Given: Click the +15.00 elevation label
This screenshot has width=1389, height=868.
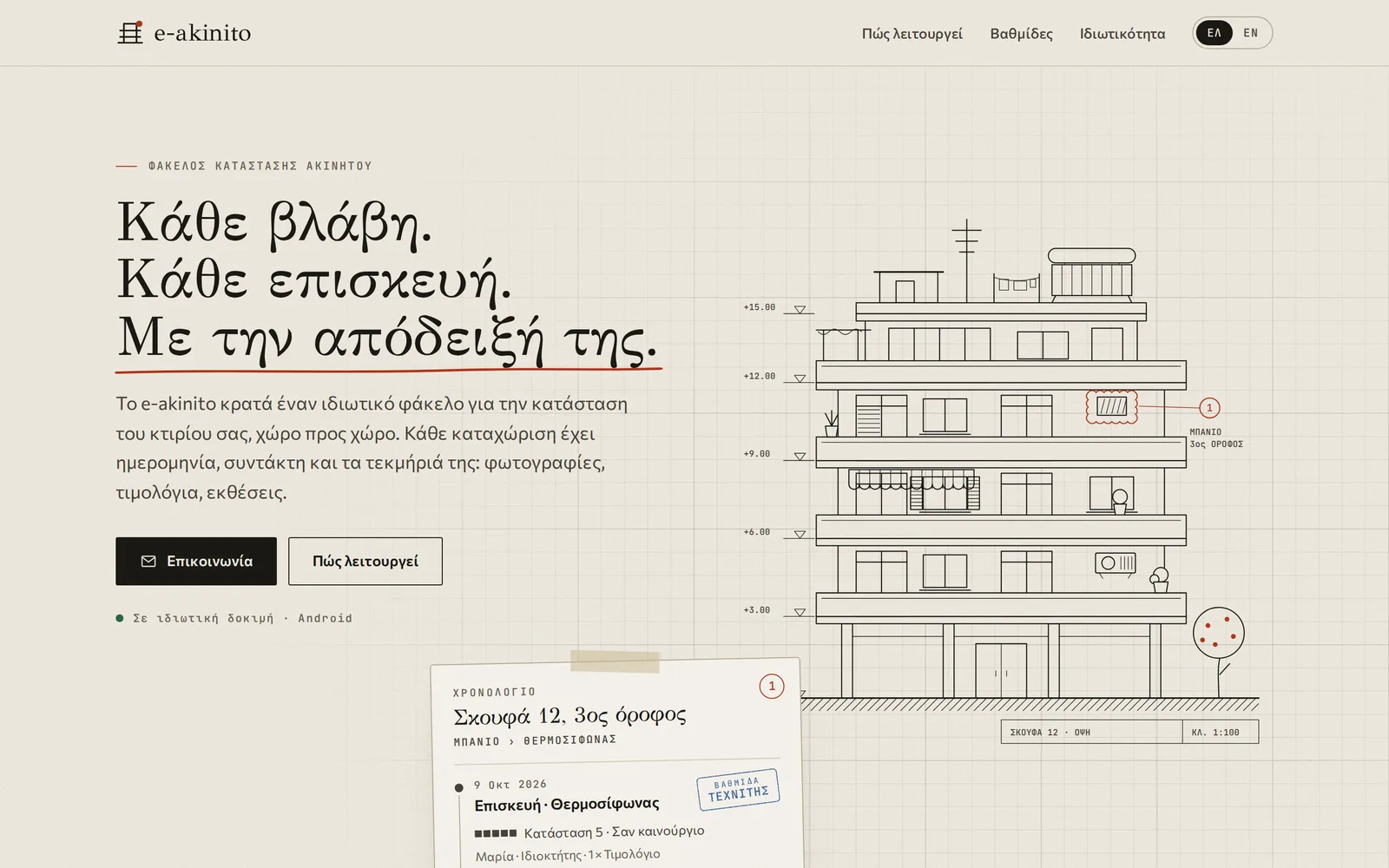Looking at the screenshot, I should (x=760, y=307).
